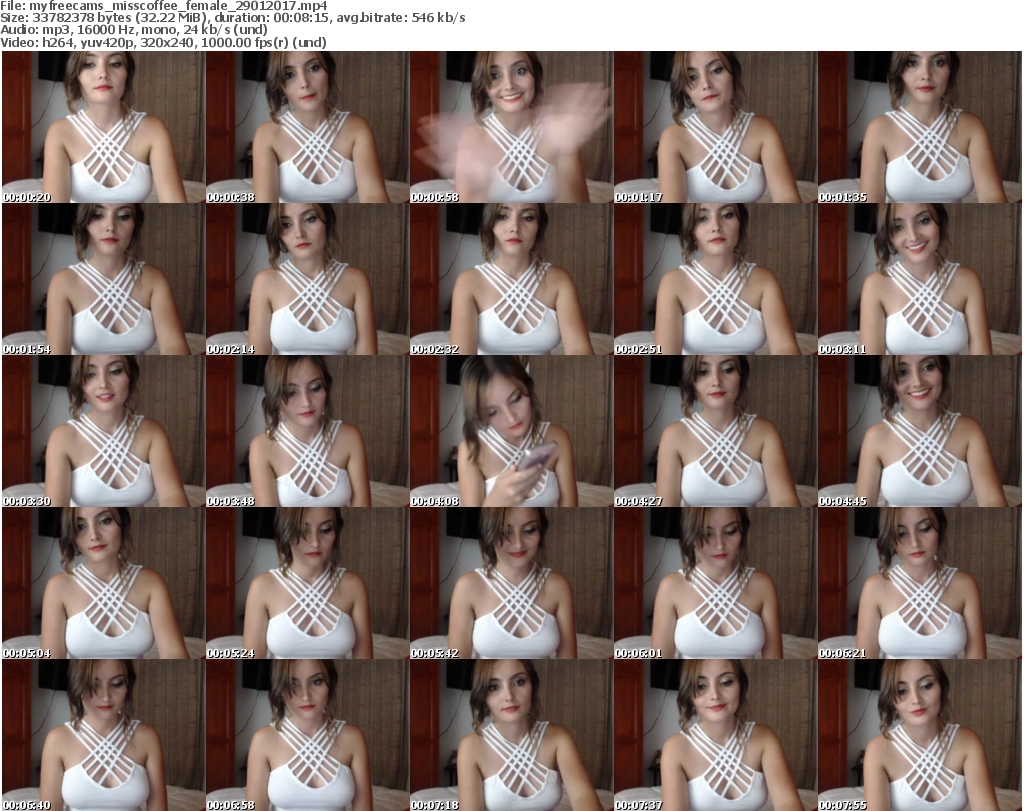Select the frame timestamped 00:04:45
1024x811 pixels.
(920, 432)
